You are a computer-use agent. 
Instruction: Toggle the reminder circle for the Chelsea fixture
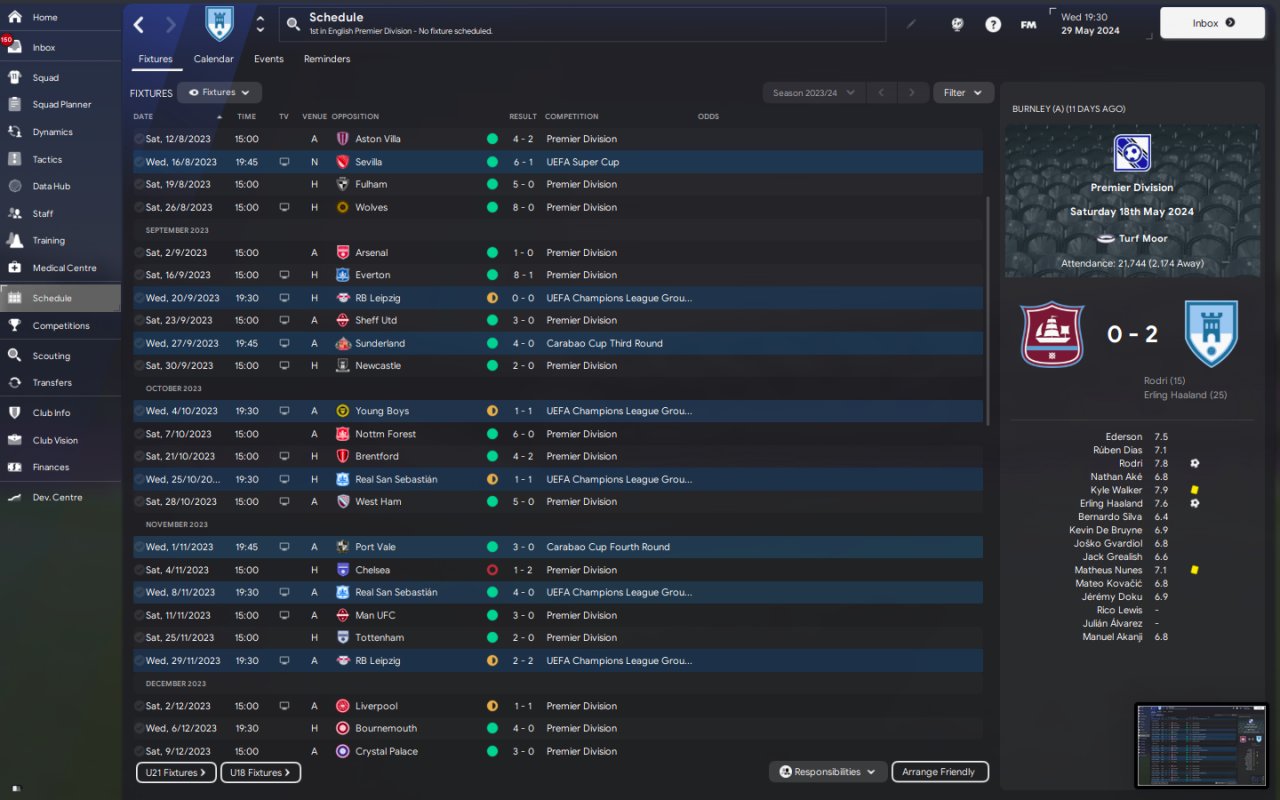coord(139,570)
